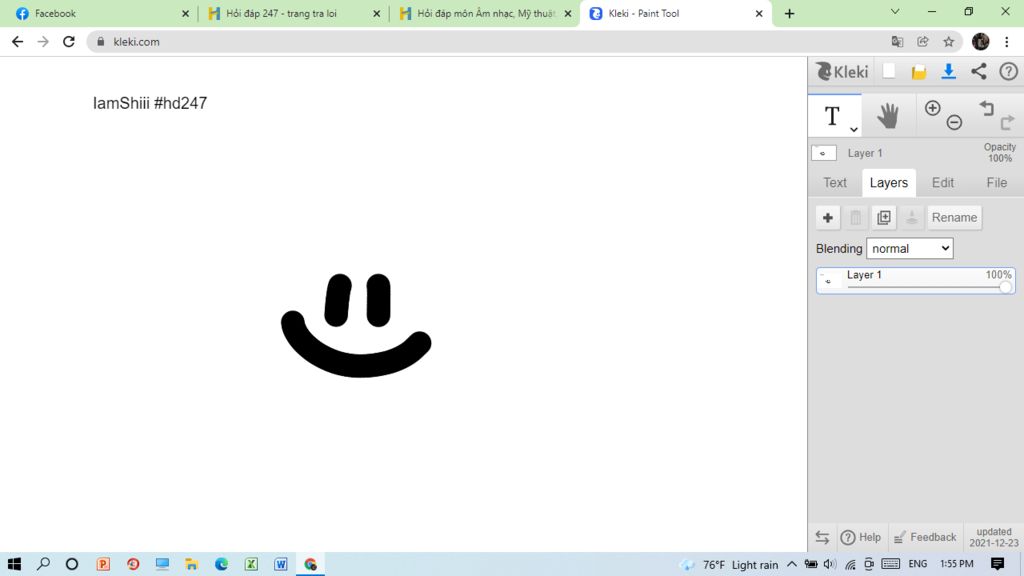The image size is (1024, 576).
Task: Close the Kleki - Paint Tool tab
Action: pyautogui.click(x=759, y=13)
